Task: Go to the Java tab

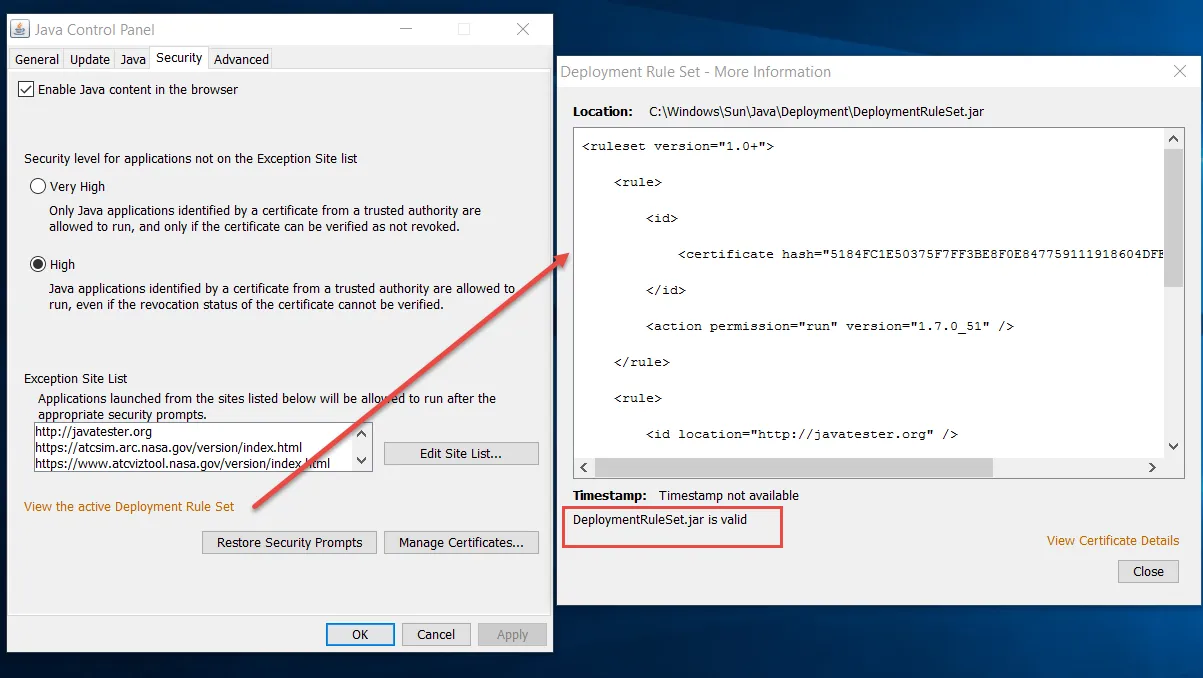Action: (x=133, y=59)
